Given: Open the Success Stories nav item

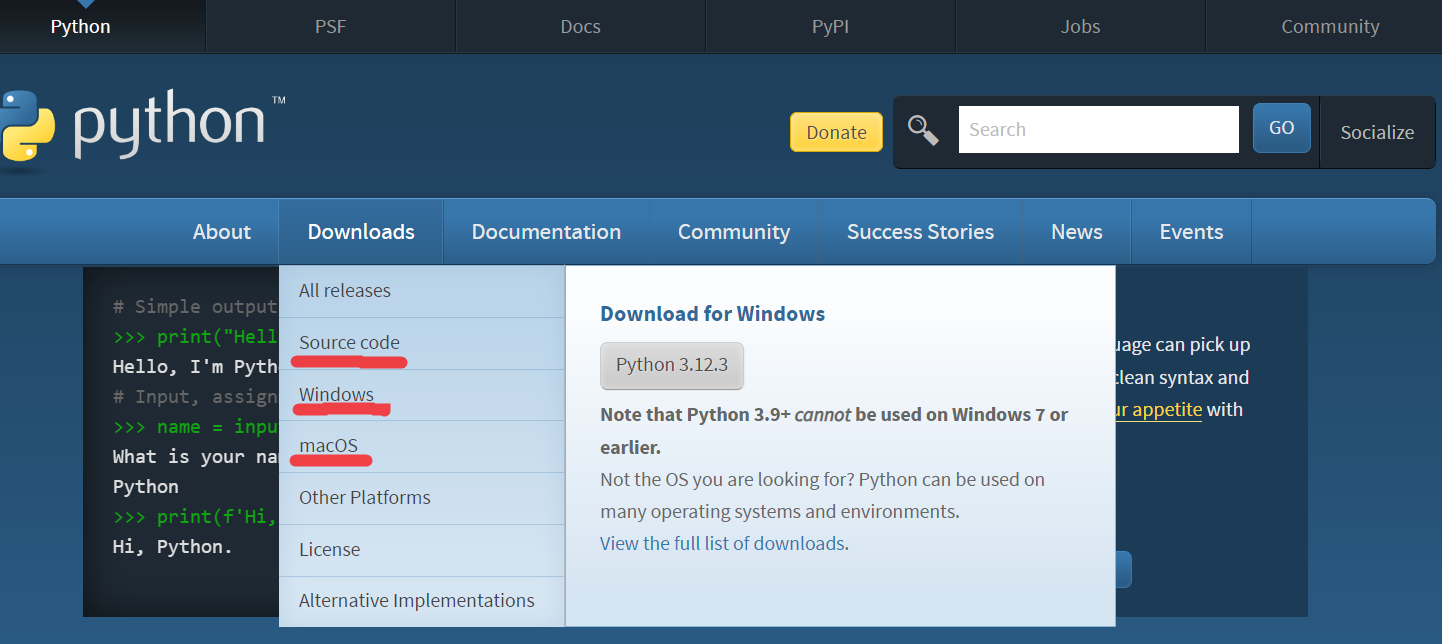Looking at the screenshot, I should click(x=920, y=232).
